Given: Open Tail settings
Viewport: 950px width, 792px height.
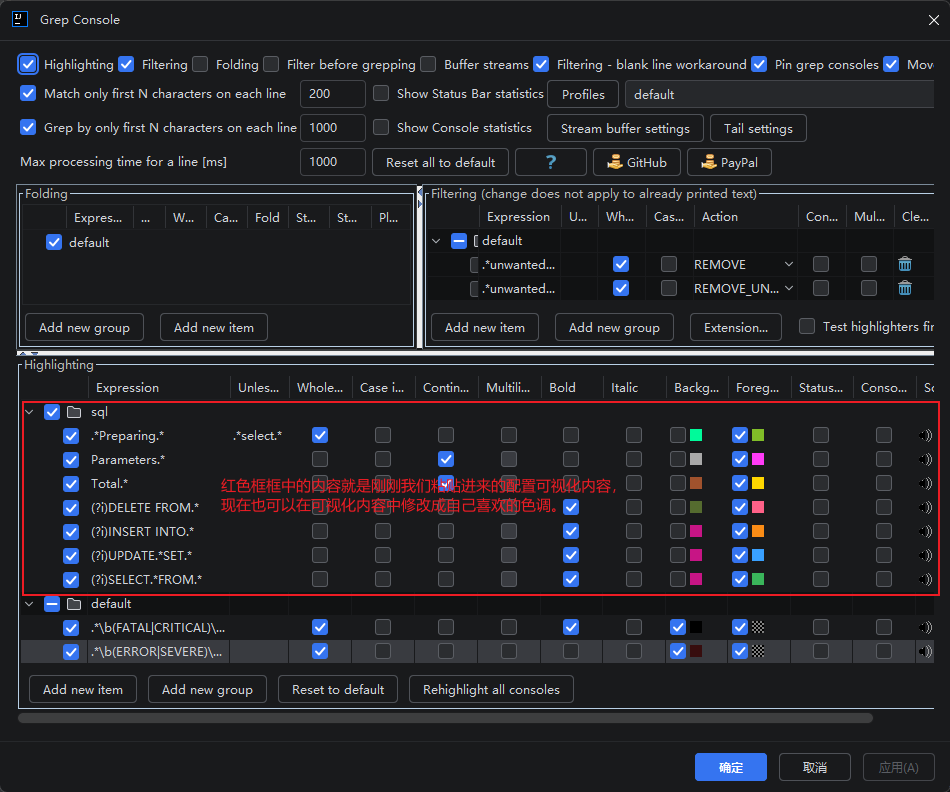Looking at the screenshot, I should click(x=758, y=128).
